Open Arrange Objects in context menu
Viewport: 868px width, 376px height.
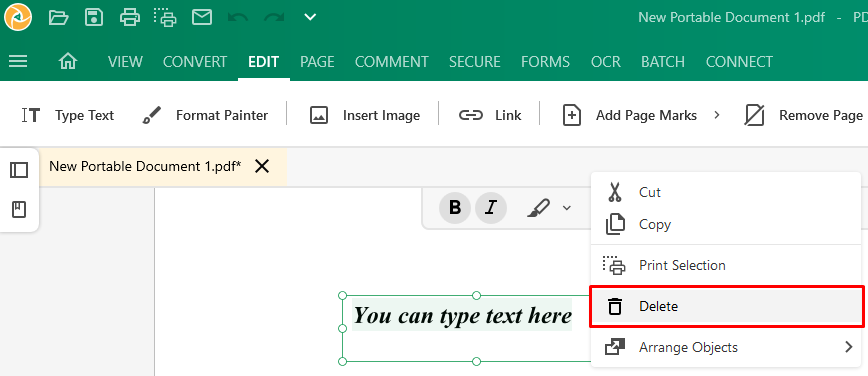tap(726, 347)
